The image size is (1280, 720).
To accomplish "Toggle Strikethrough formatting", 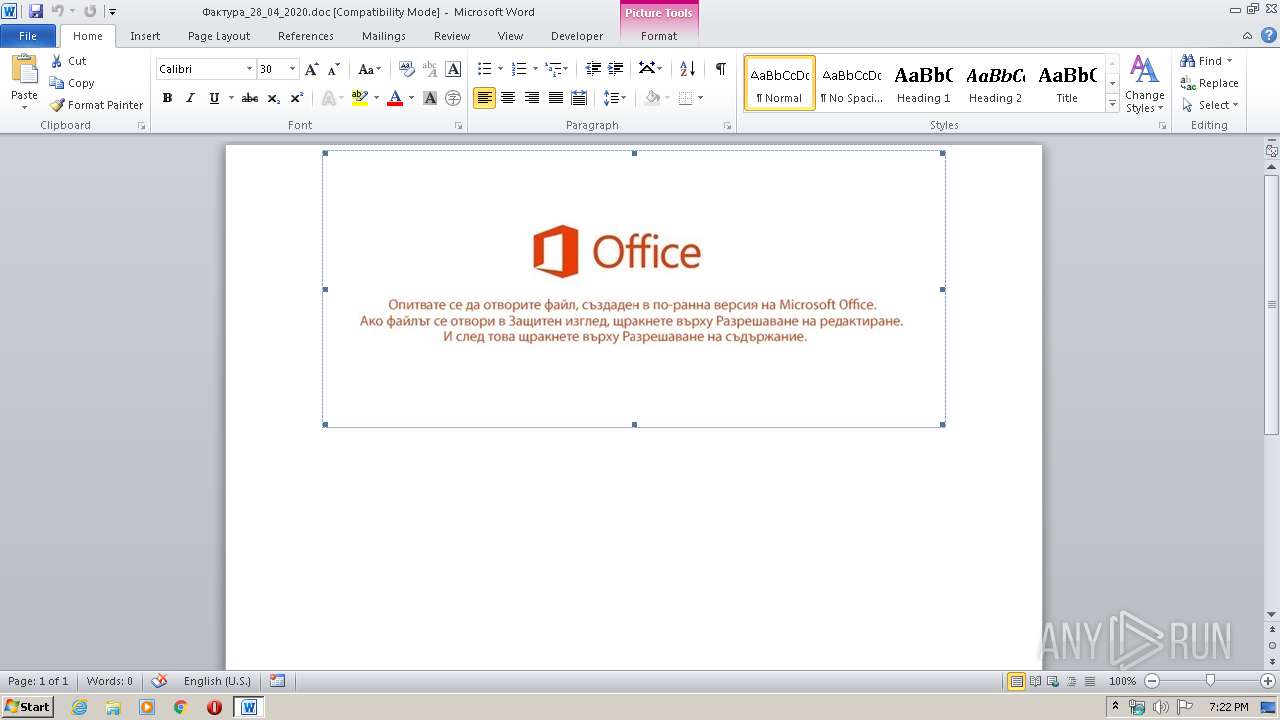I will point(250,98).
